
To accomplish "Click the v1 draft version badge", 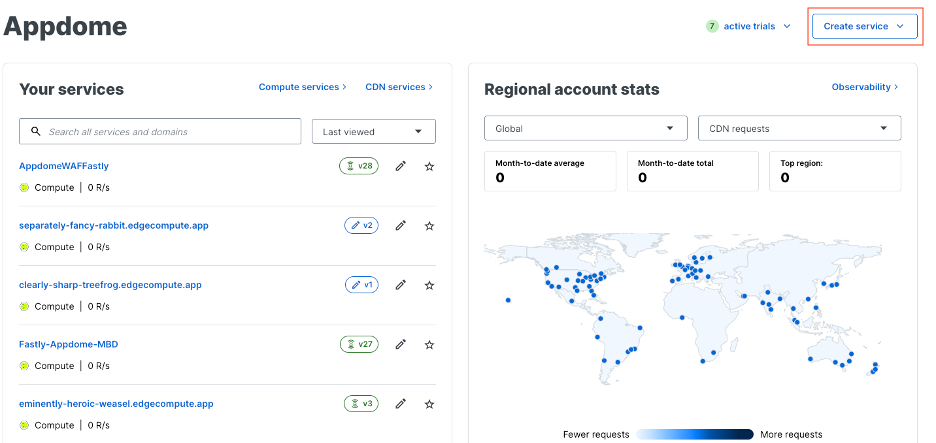I will (361, 285).
